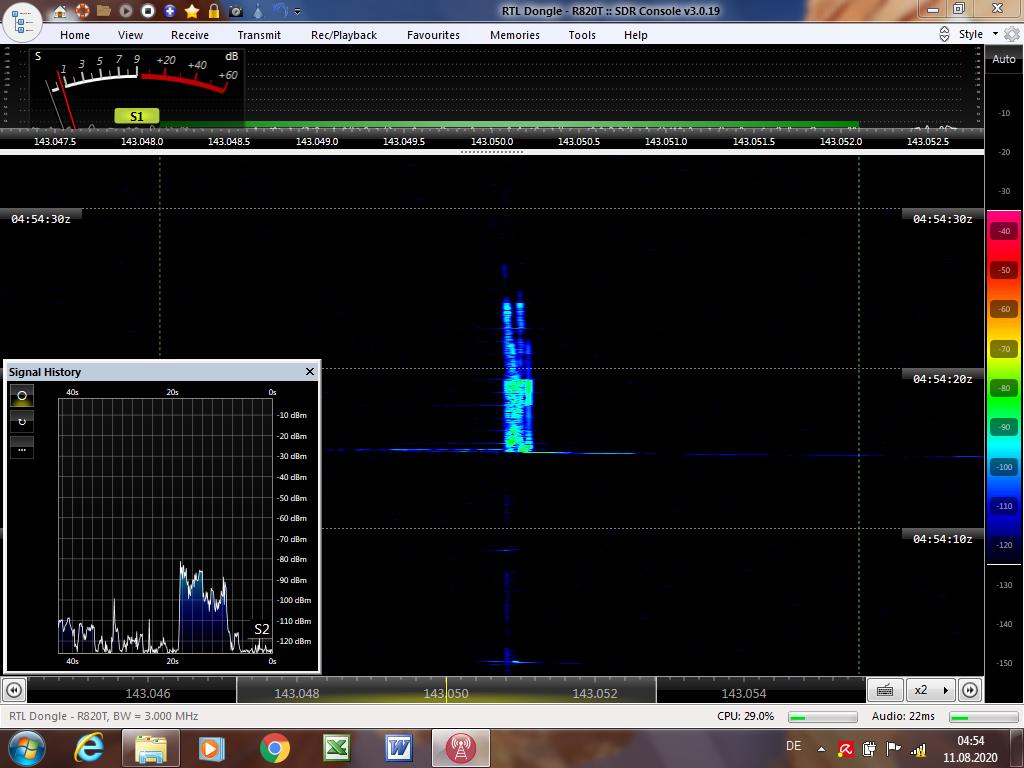Open the folder icon in quick access toolbar
The image size is (1024, 768).
click(103, 10)
